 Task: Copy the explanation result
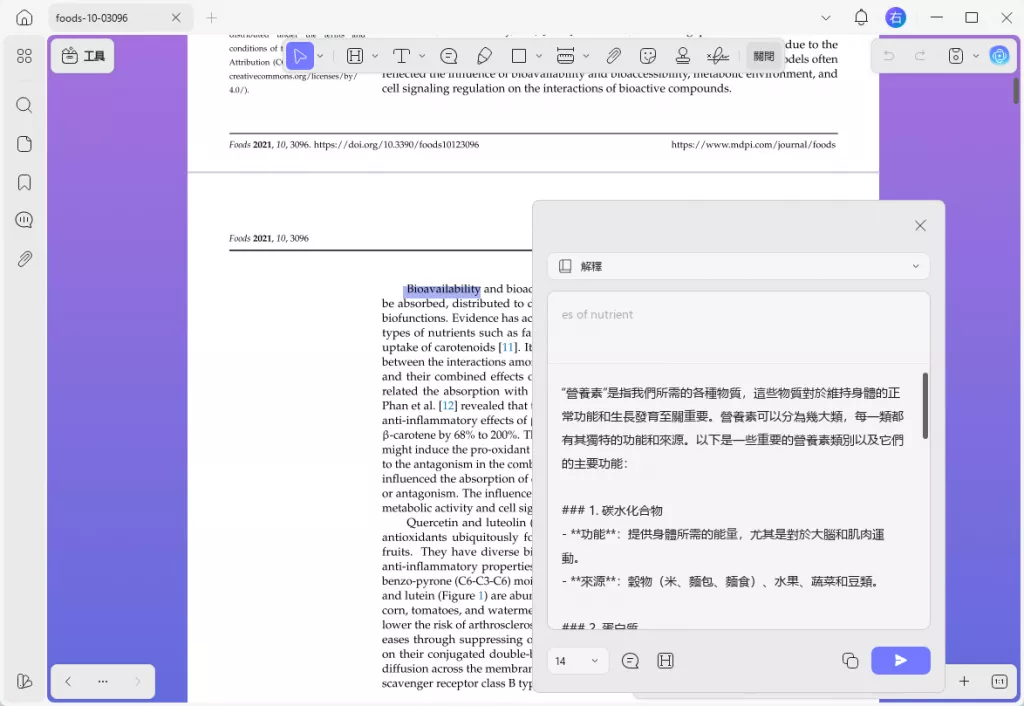(850, 661)
